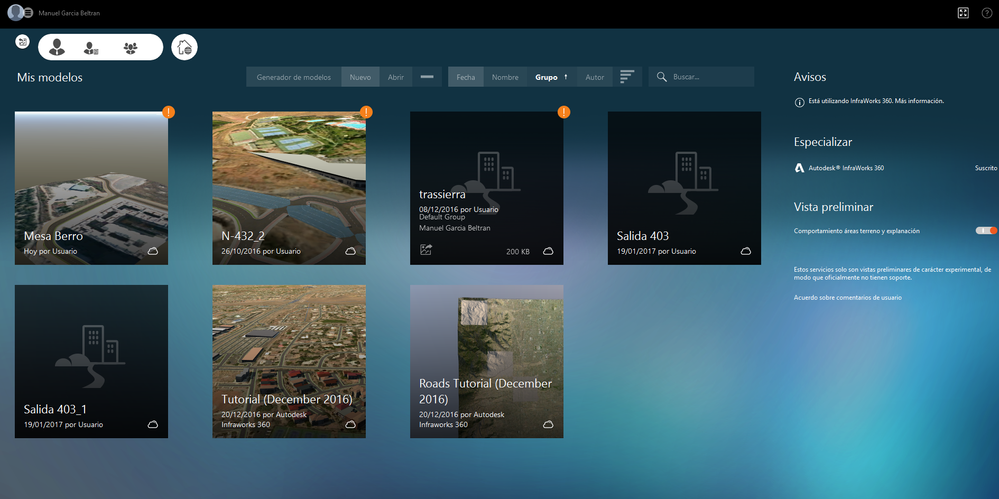Click the expand view icon top right
This screenshot has width=999, height=499.
click(963, 13)
